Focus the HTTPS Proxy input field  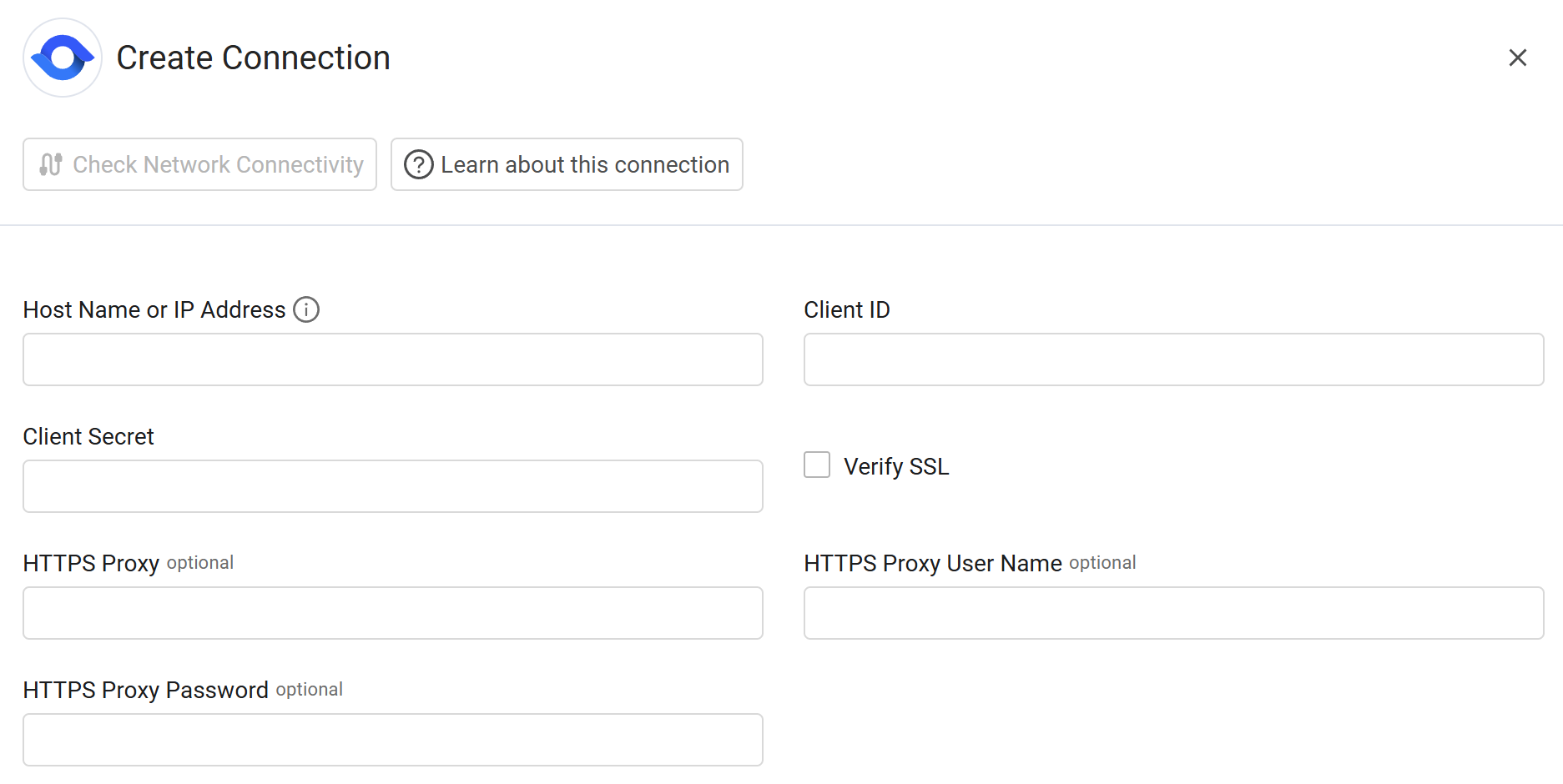click(392, 613)
